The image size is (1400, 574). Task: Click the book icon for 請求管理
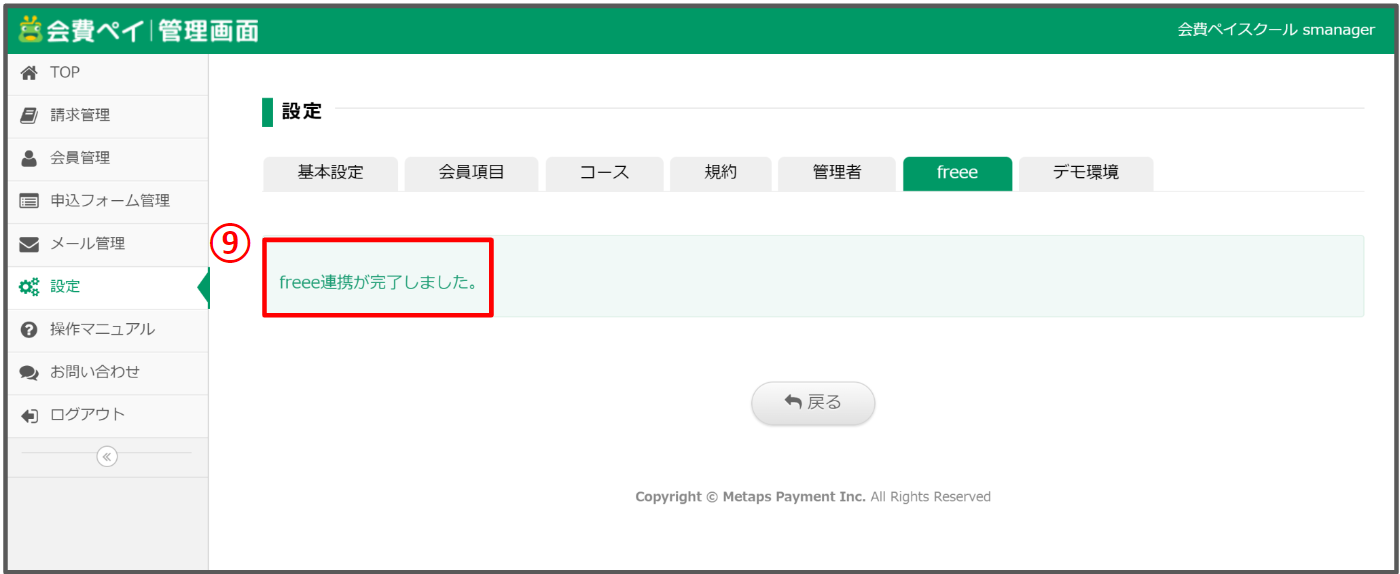(29, 116)
